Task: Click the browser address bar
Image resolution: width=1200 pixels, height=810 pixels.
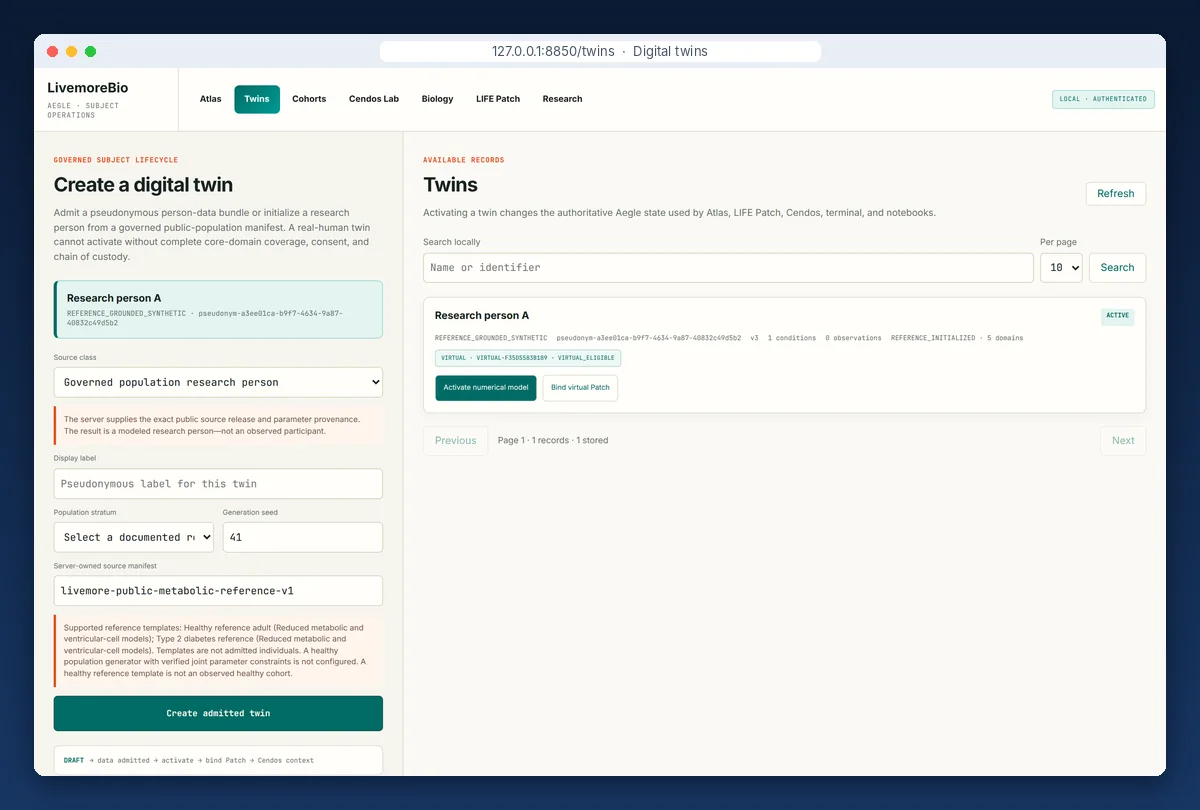Action: (x=600, y=52)
